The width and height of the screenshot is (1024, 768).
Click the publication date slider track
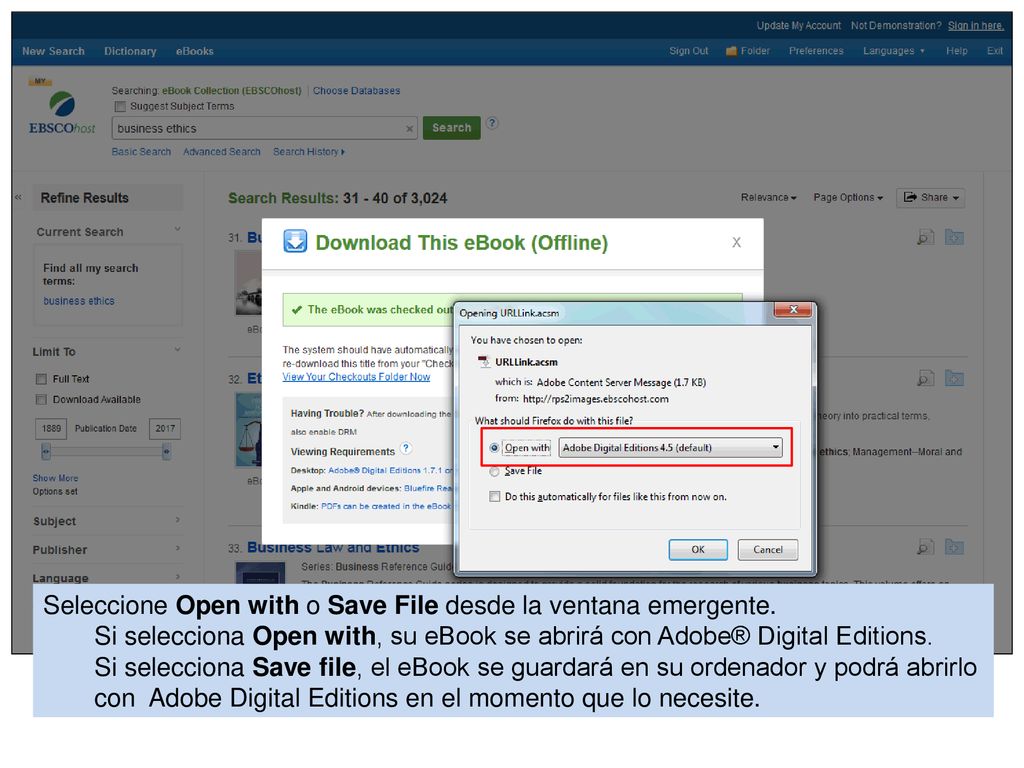[x=106, y=451]
